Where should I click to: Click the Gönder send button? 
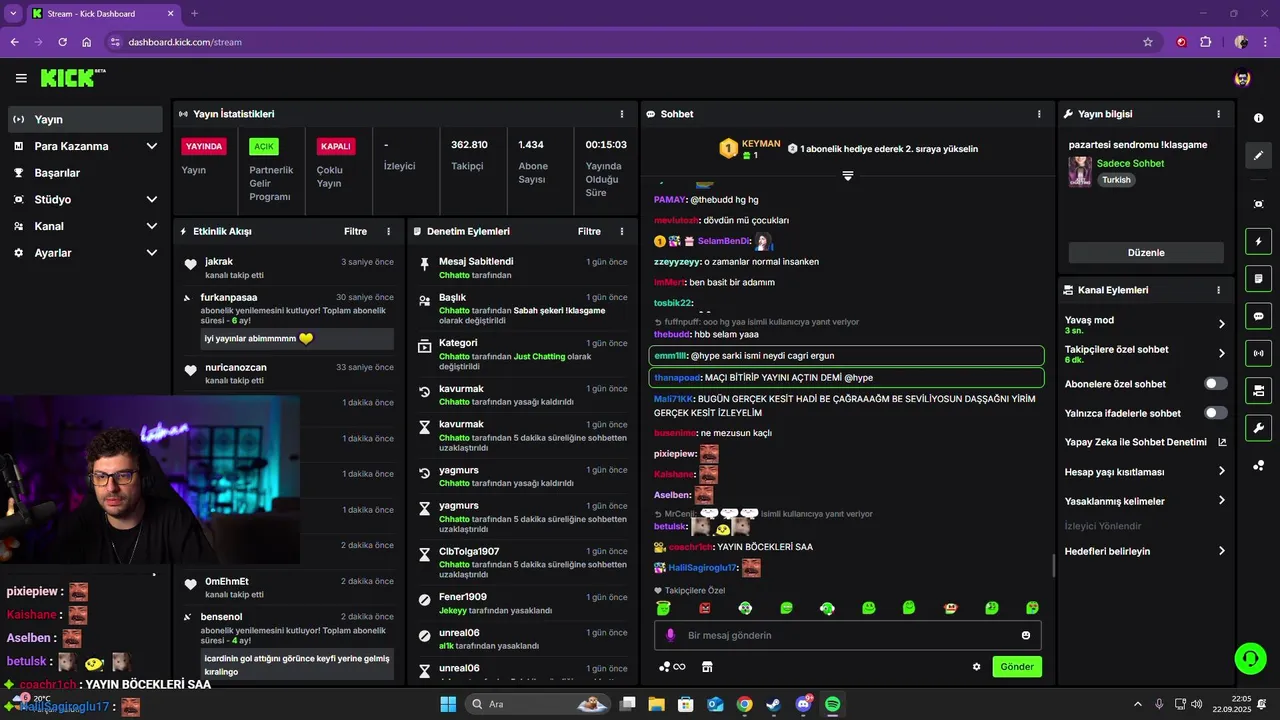(1017, 667)
